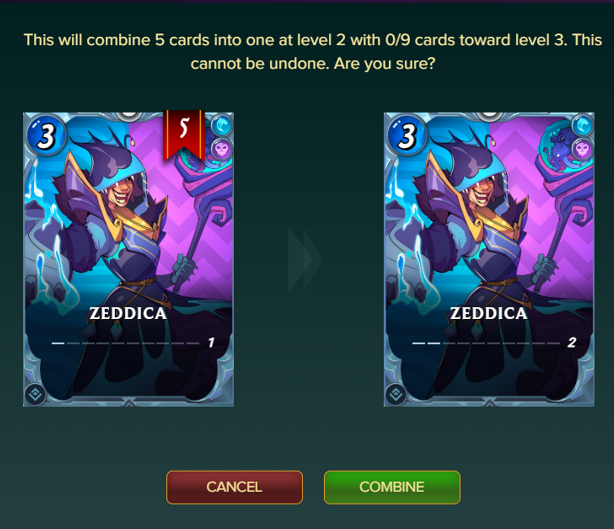Click the skull death icon on right card
Screen dimensions: 614x529
tap(582, 149)
